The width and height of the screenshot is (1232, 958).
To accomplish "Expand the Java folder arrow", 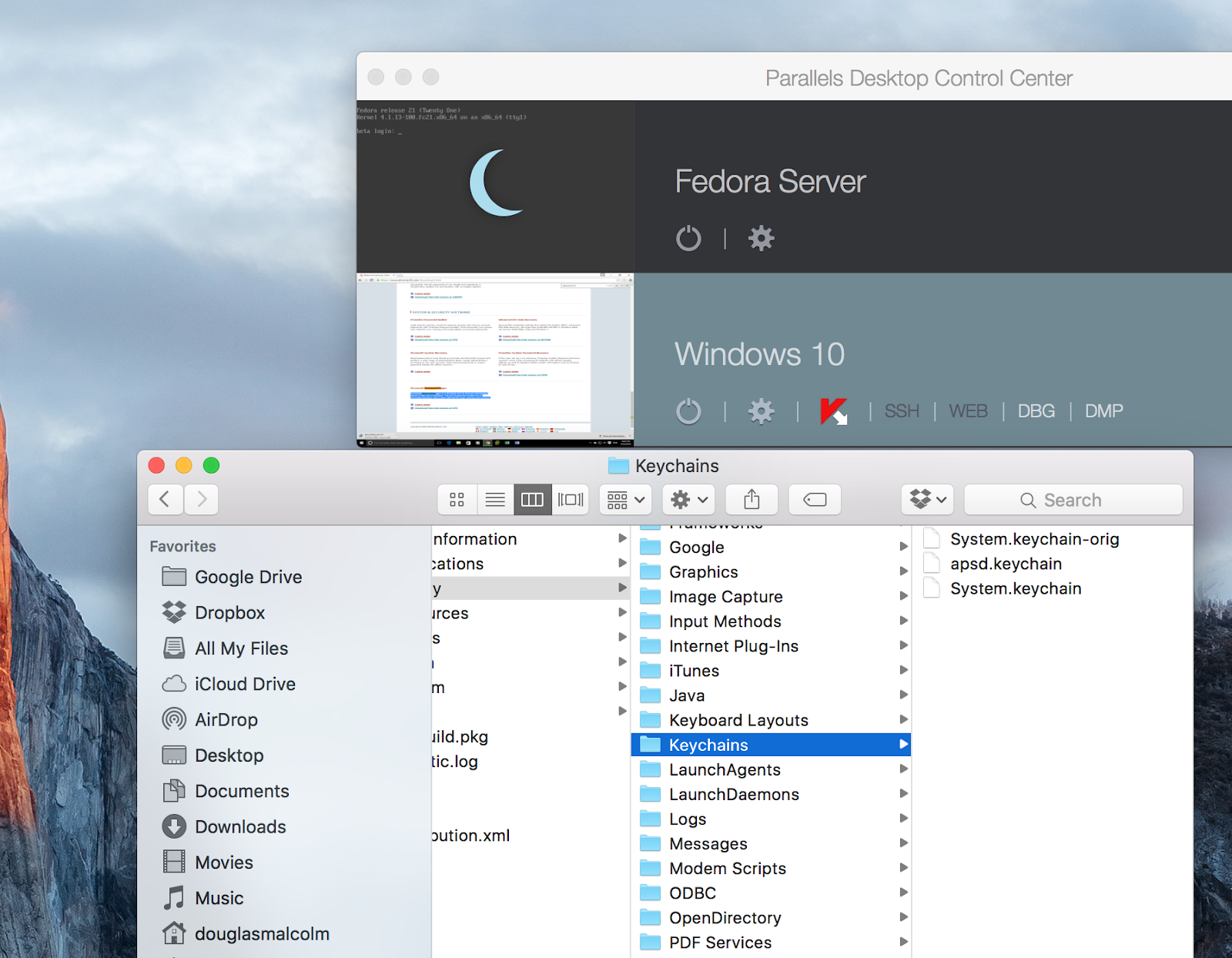I will pos(903,695).
